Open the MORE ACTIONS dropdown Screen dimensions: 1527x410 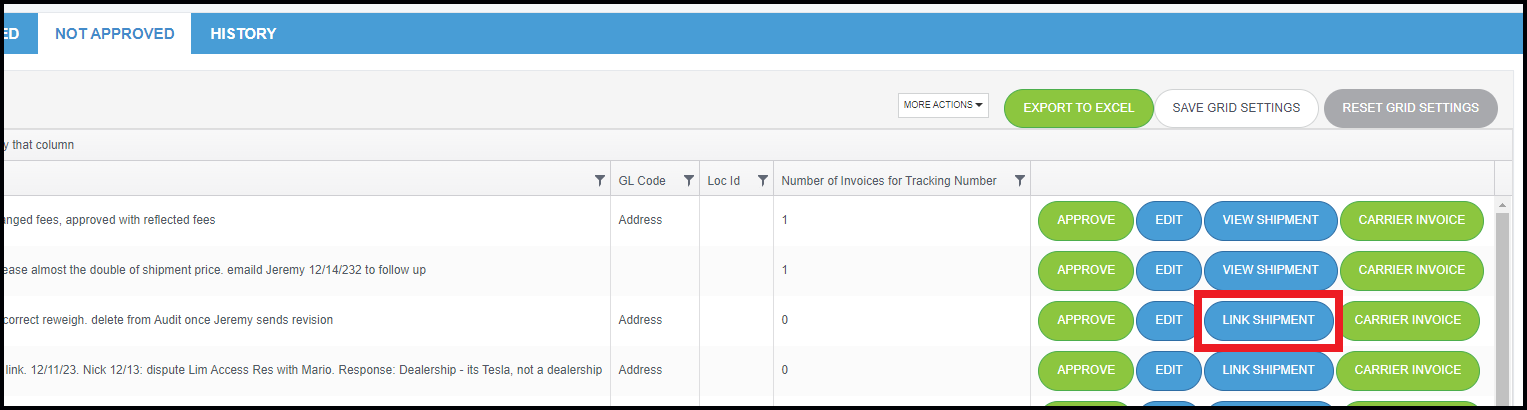click(x=943, y=105)
